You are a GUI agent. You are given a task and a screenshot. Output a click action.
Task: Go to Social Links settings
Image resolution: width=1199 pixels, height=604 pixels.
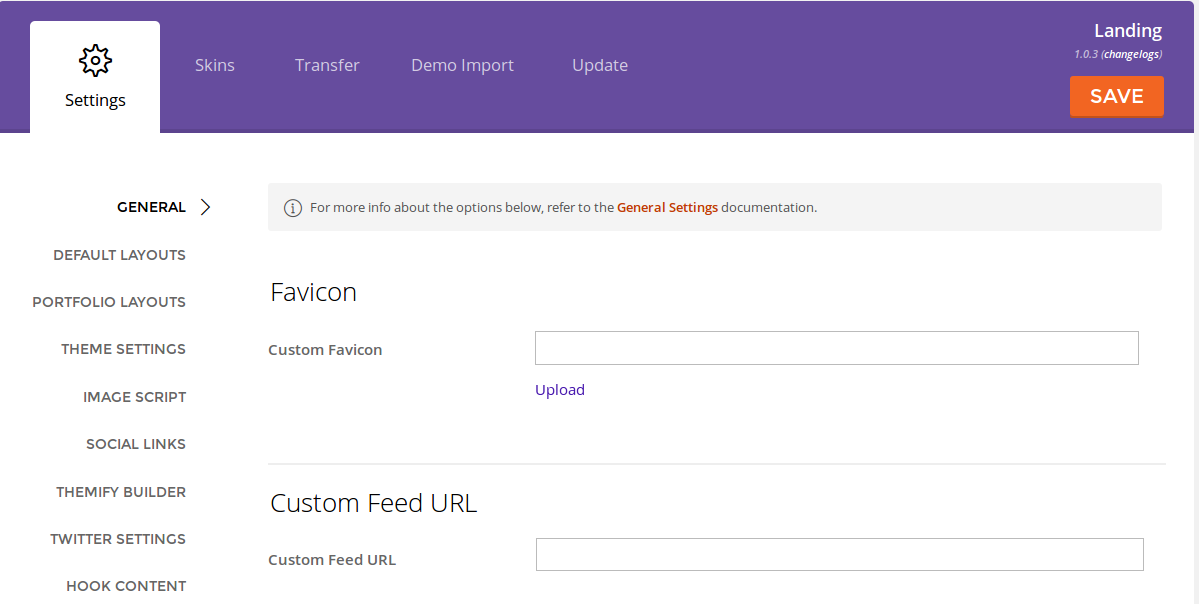tap(136, 444)
